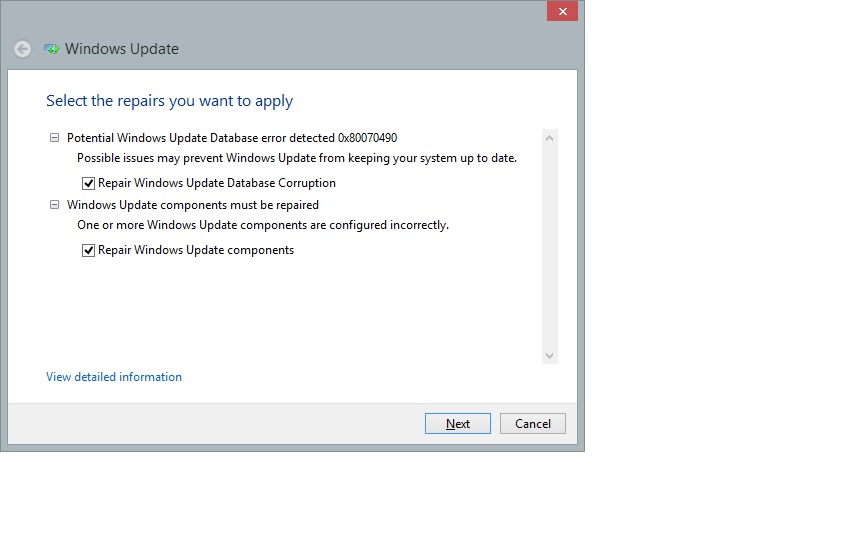Click the back arrow in the title bar
The height and width of the screenshot is (540, 864).
(x=22, y=49)
